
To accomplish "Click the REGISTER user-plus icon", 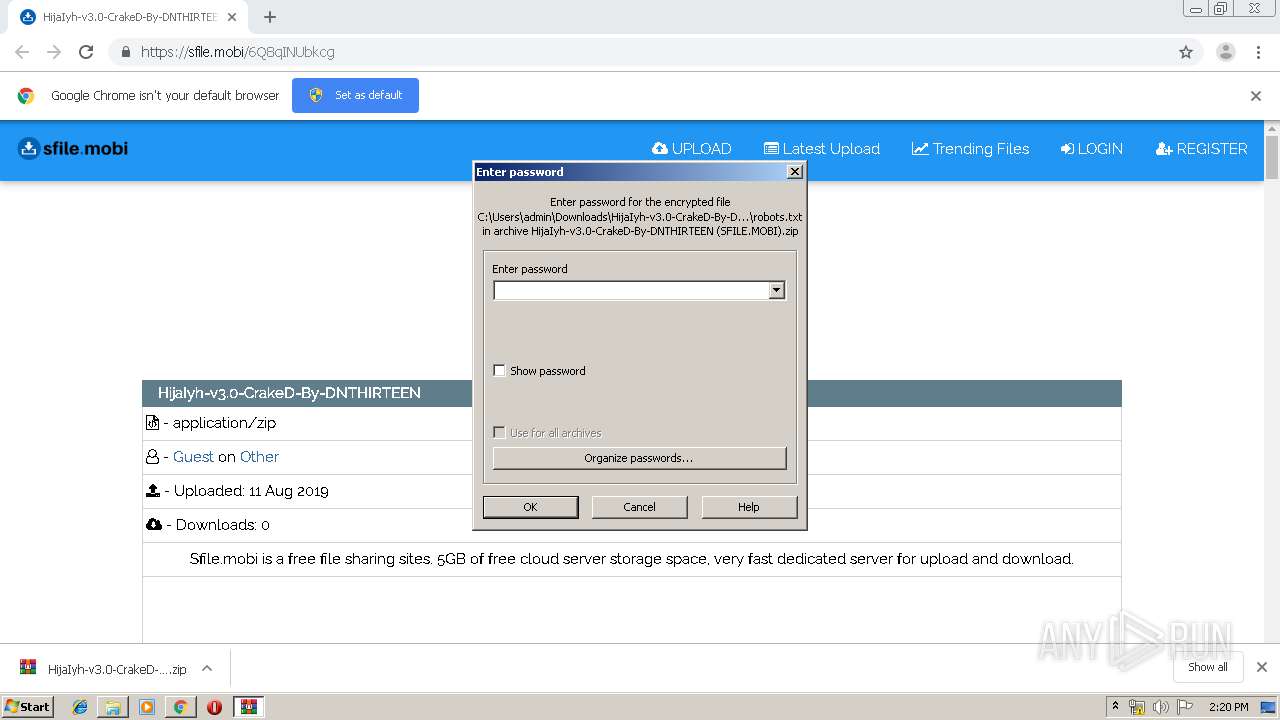I will pyautogui.click(x=1164, y=149).
